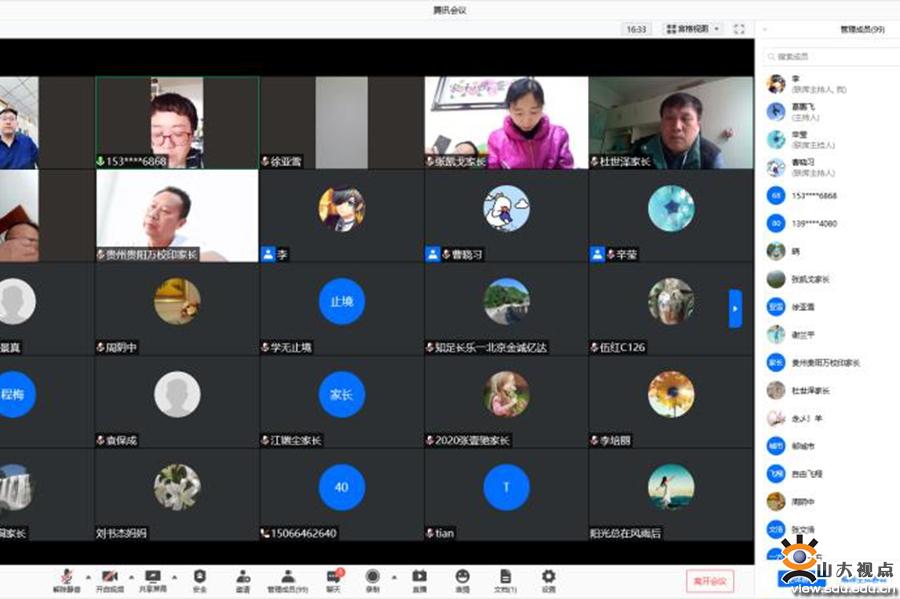Image resolution: width=900 pixels, height=599 pixels.
Task: Open meeting settings (设置) gear
Action: 548,579
